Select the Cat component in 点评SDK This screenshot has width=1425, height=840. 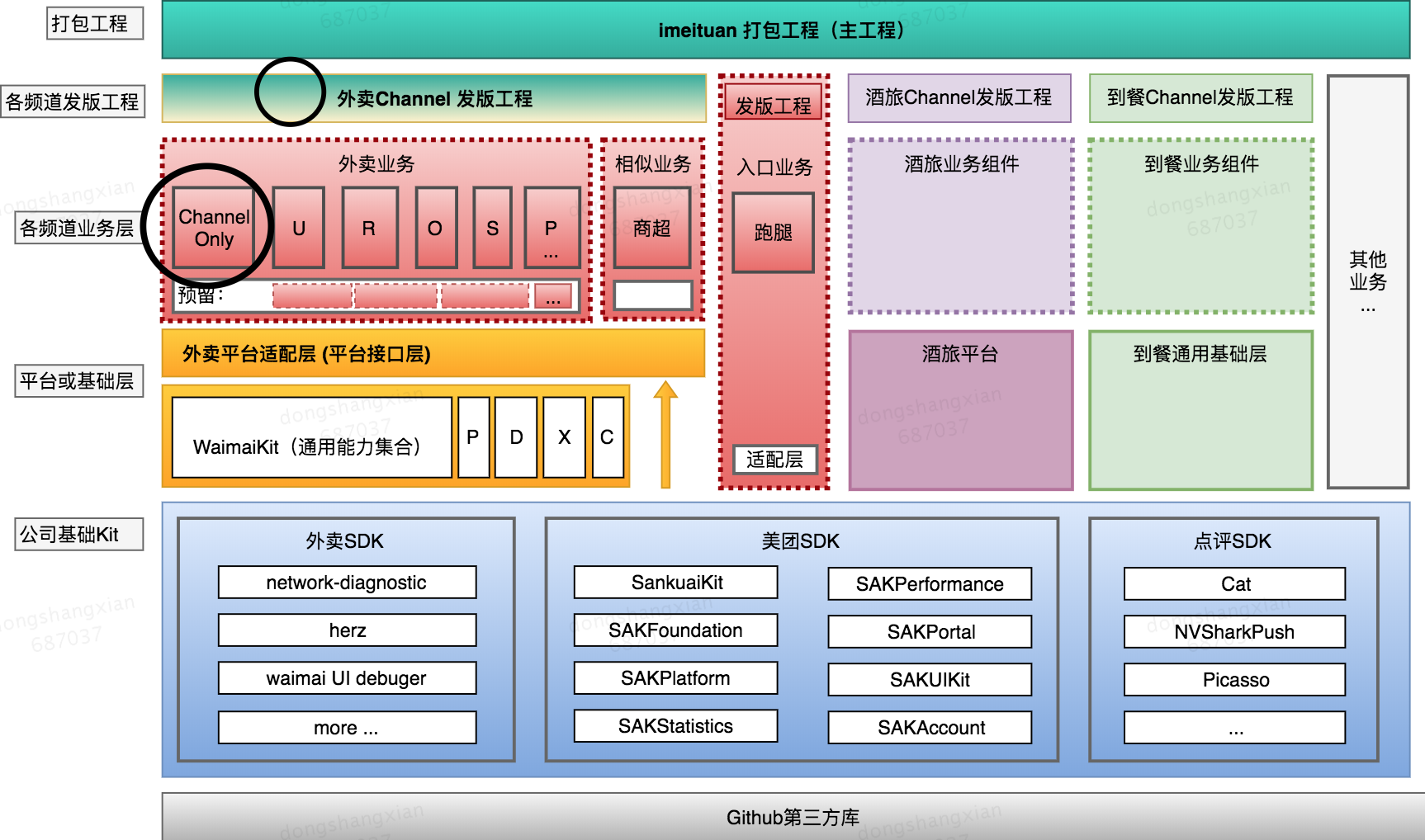click(x=1233, y=583)
